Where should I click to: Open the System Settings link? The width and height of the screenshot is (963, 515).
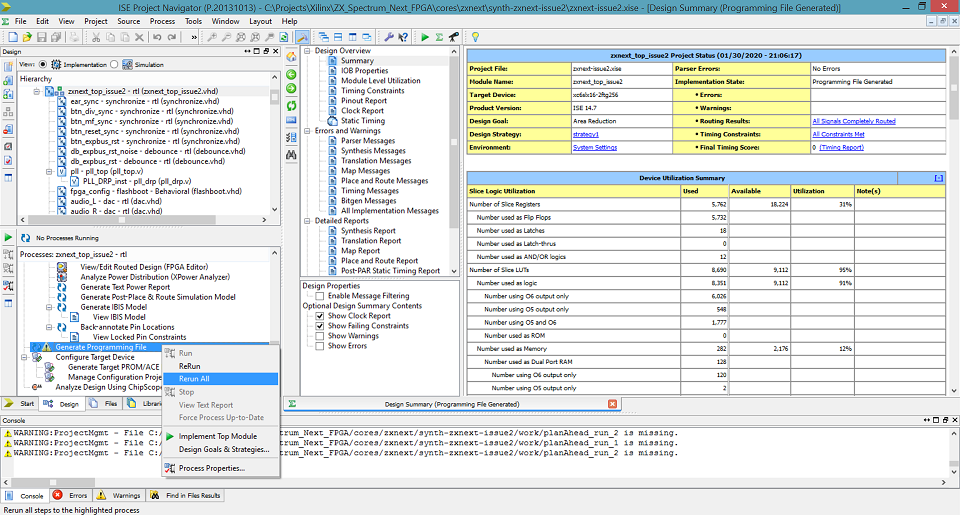click(595, 147)
